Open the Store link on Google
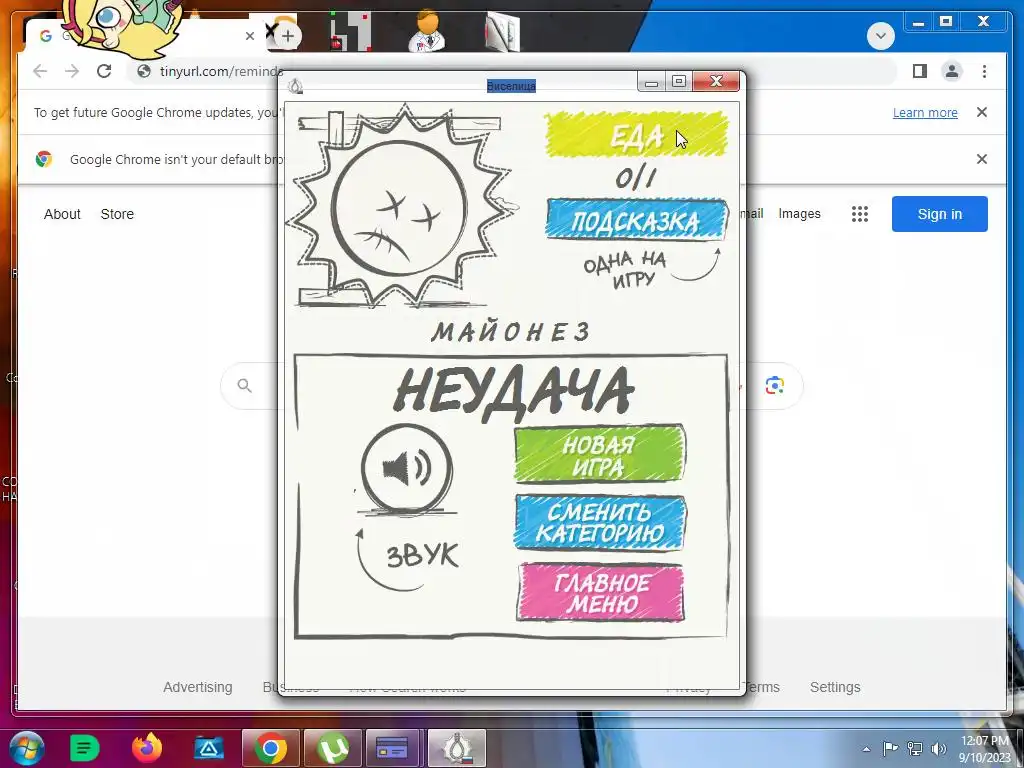Screen dimensions: 1024x768 117,214
